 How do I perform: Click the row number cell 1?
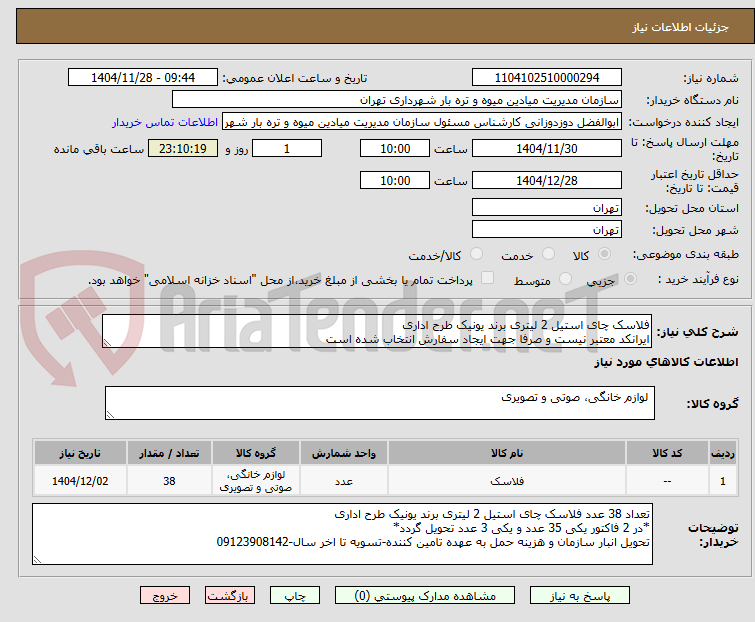point(723,481)
